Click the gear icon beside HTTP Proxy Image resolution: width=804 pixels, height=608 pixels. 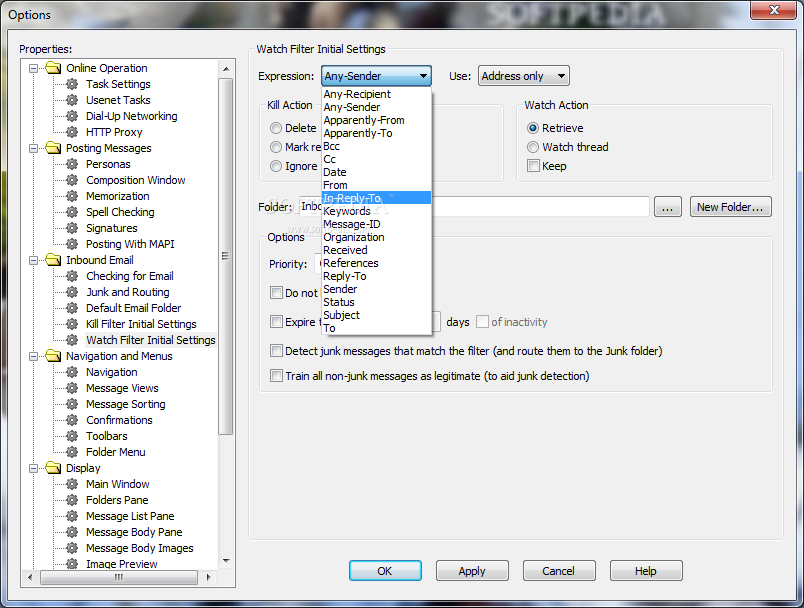point(72,132)
